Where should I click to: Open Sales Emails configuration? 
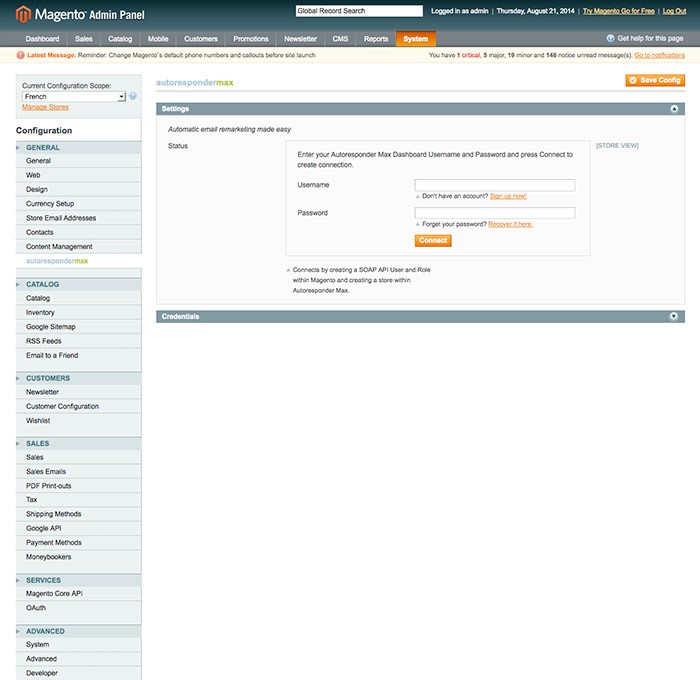79,471
